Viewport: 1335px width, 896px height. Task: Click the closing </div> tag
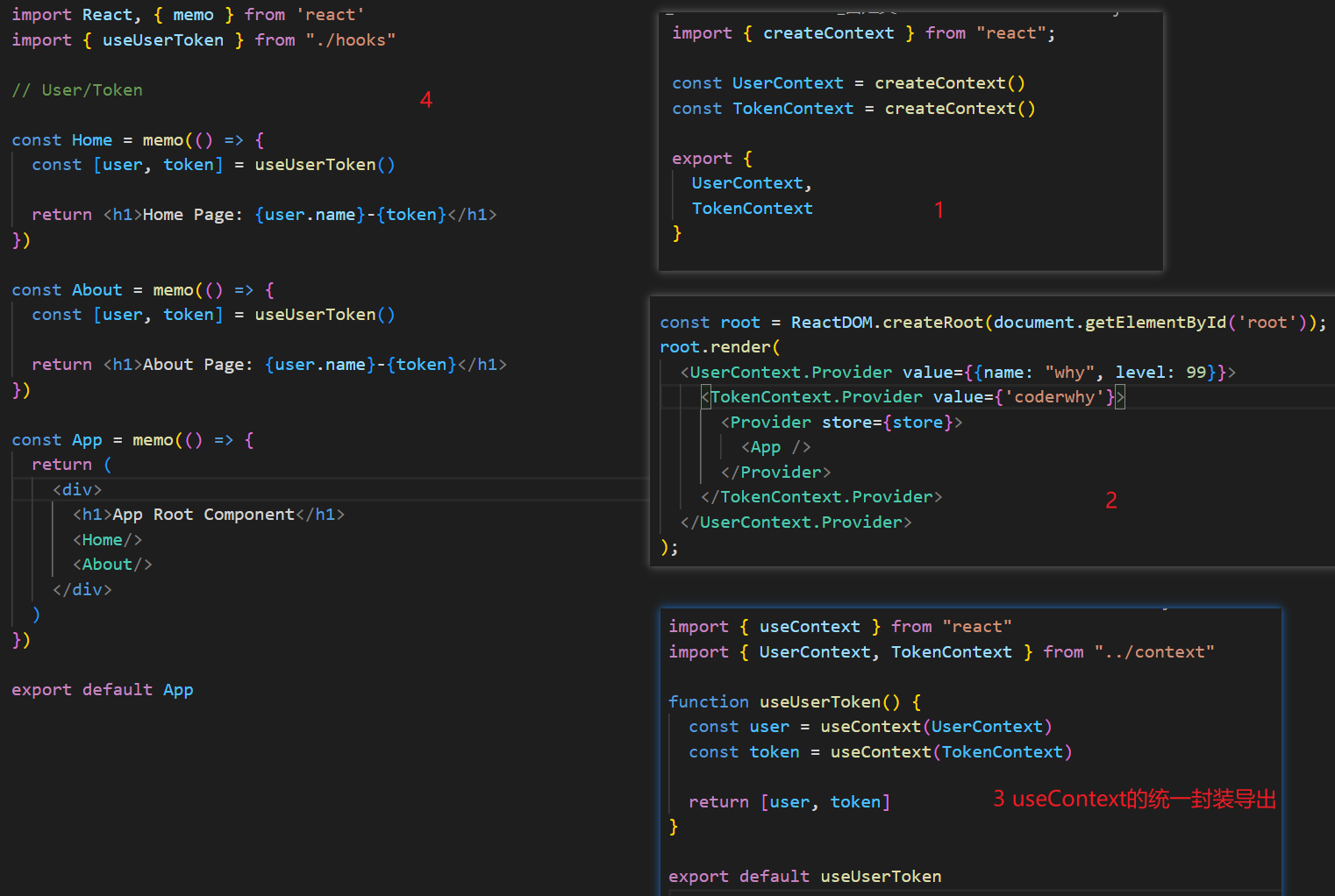click(82, 590)
